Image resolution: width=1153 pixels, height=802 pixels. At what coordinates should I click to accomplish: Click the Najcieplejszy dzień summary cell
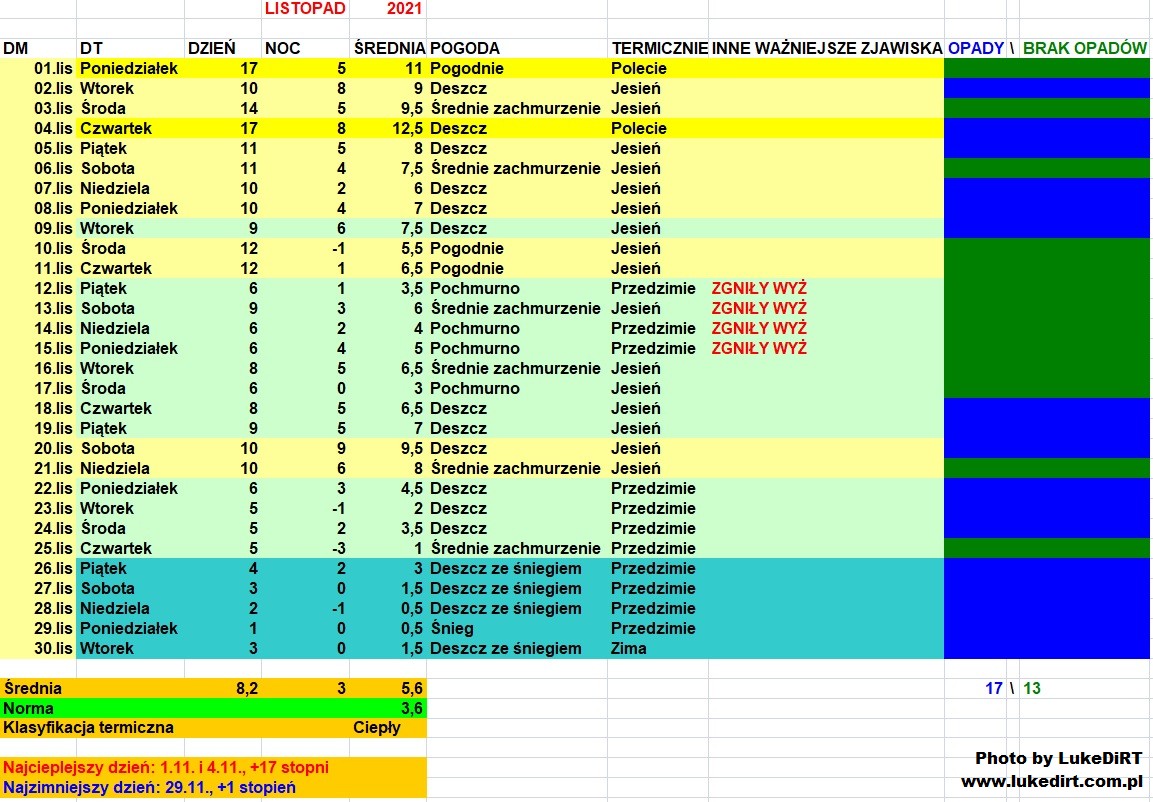[x=165, y=767]
